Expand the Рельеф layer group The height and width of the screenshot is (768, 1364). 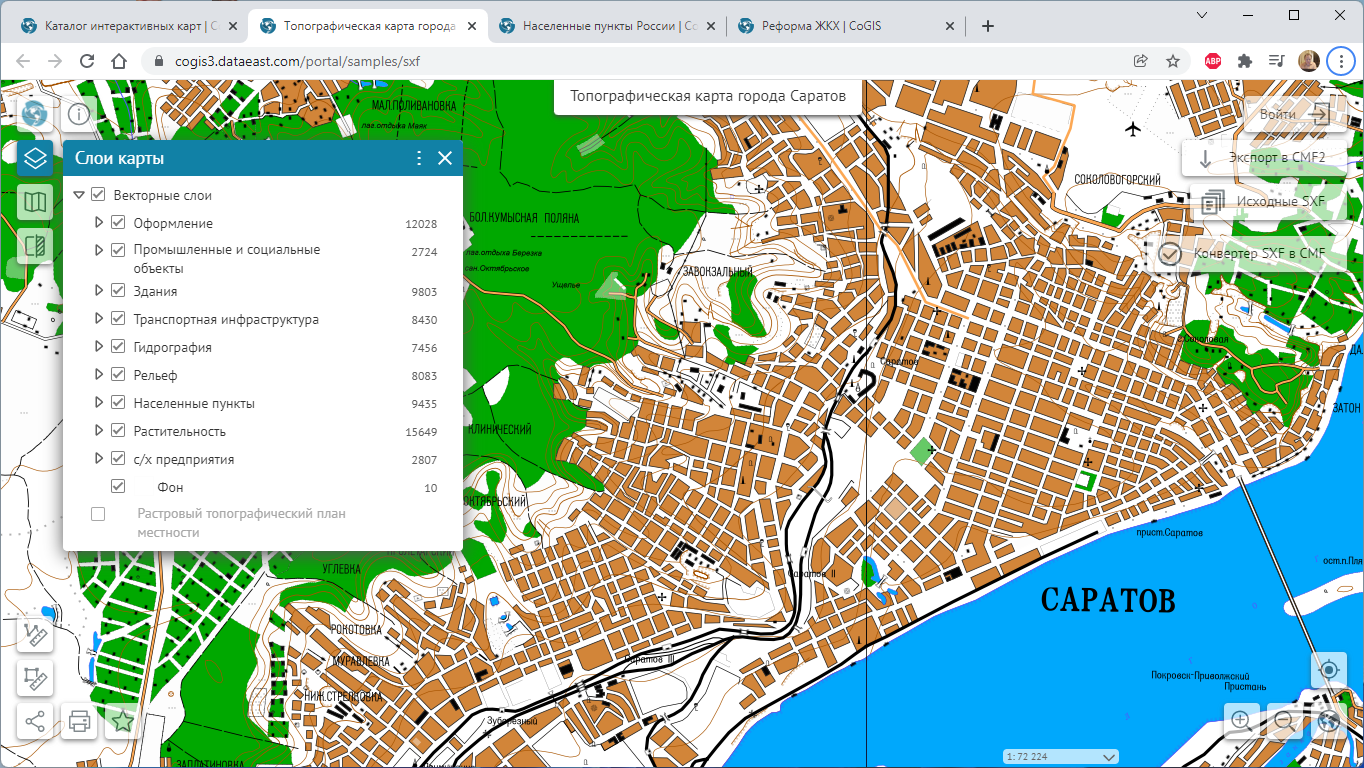click(x=99, y=375)
